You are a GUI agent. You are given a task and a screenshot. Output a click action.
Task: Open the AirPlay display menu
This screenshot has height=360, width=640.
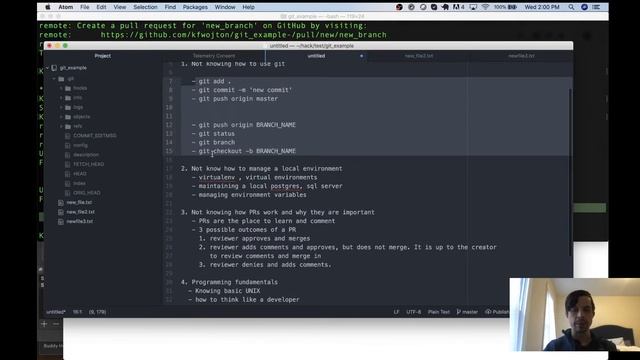point(473,7)
